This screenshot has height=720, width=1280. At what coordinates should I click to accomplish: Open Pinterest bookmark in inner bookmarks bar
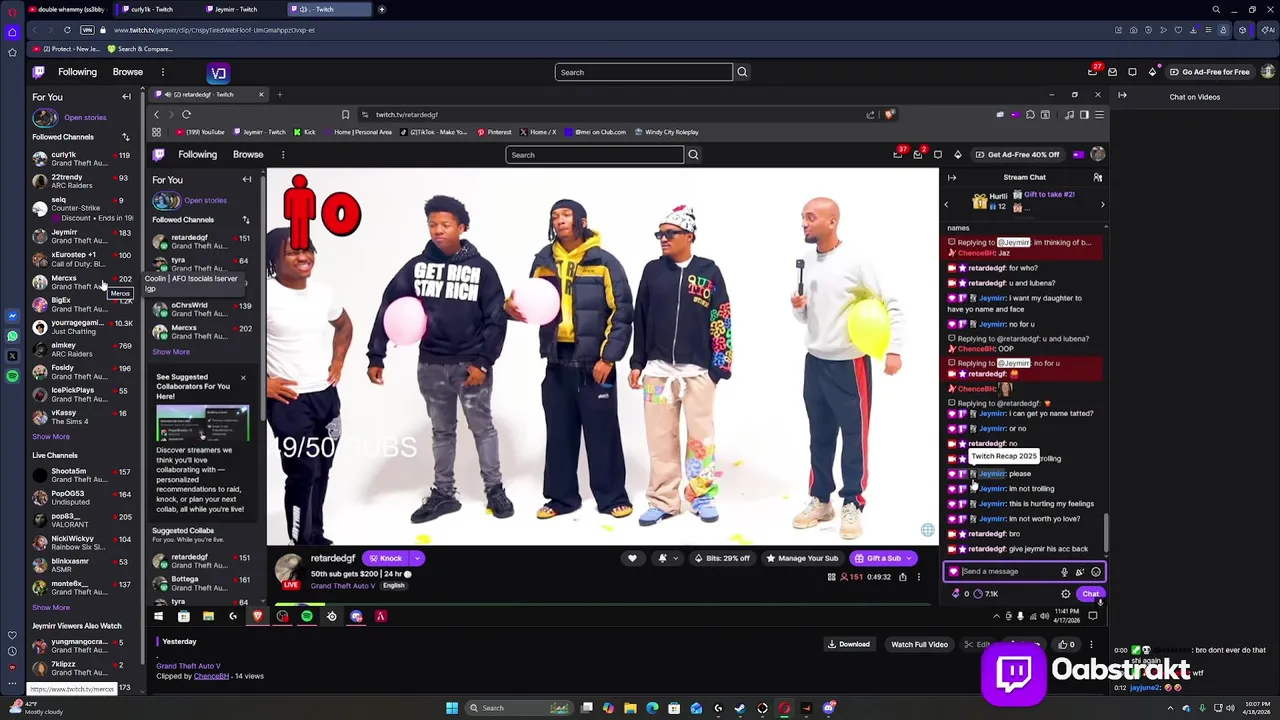[x=495, y=132]
